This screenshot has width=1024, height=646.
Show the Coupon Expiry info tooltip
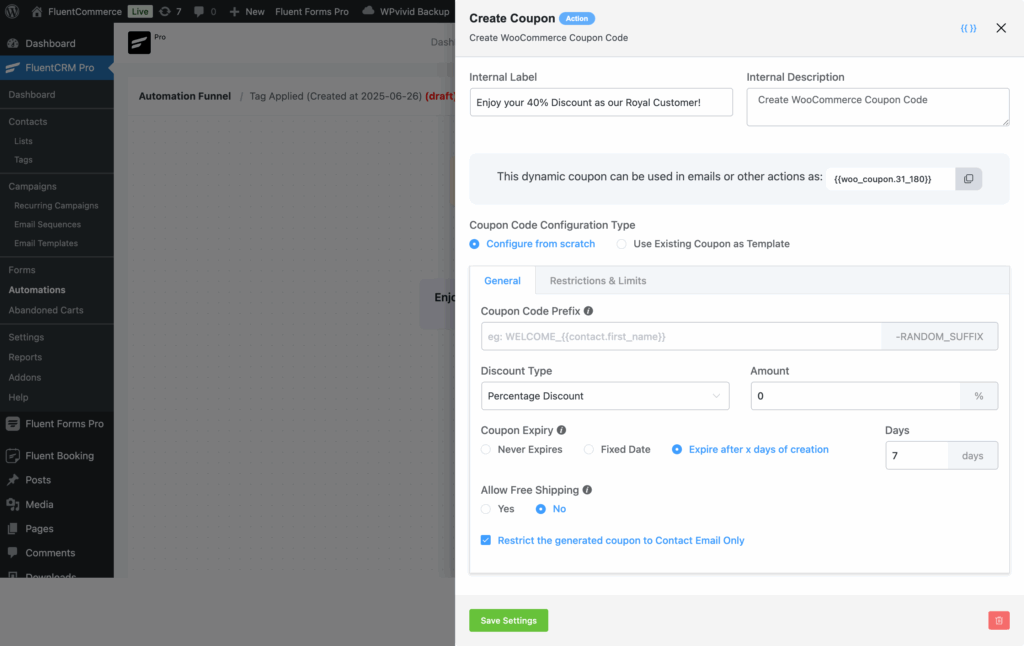562,430
